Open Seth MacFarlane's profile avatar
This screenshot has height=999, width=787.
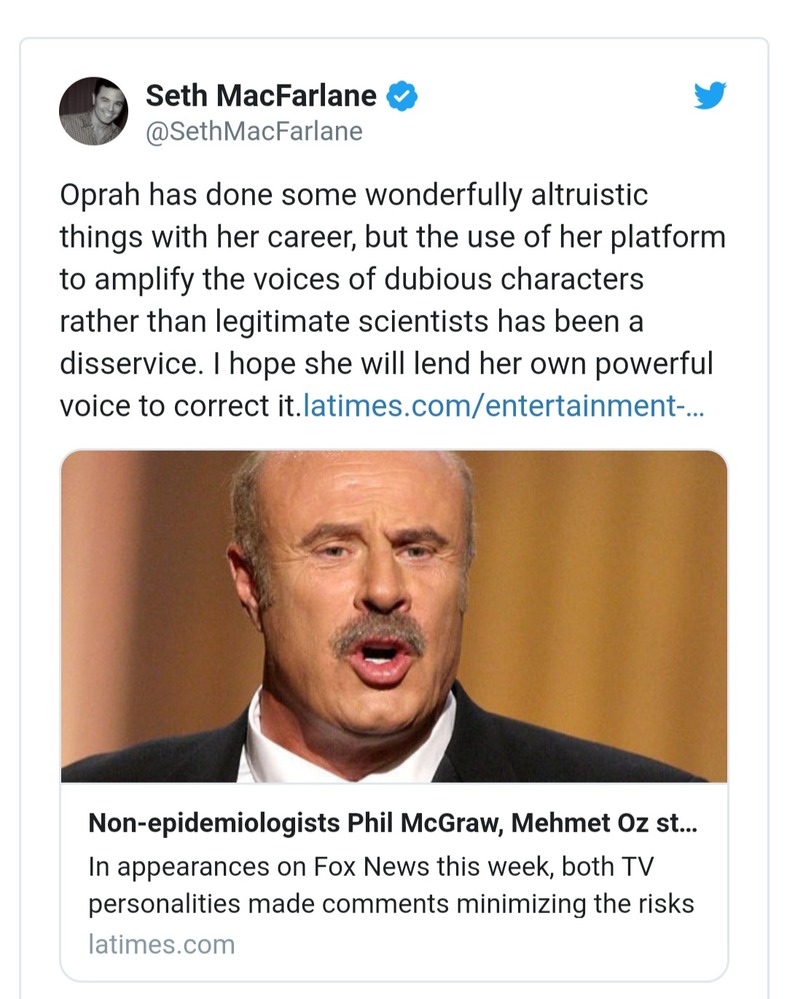(93, 111)
